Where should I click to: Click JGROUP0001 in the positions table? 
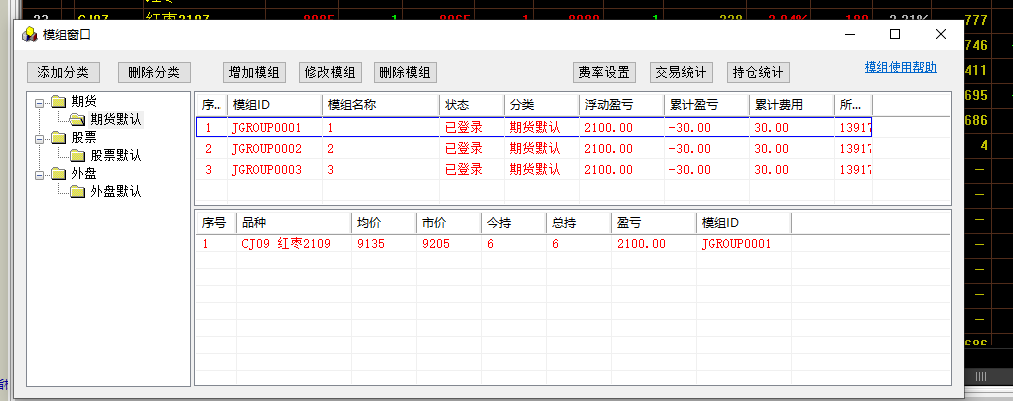(736, 243)
